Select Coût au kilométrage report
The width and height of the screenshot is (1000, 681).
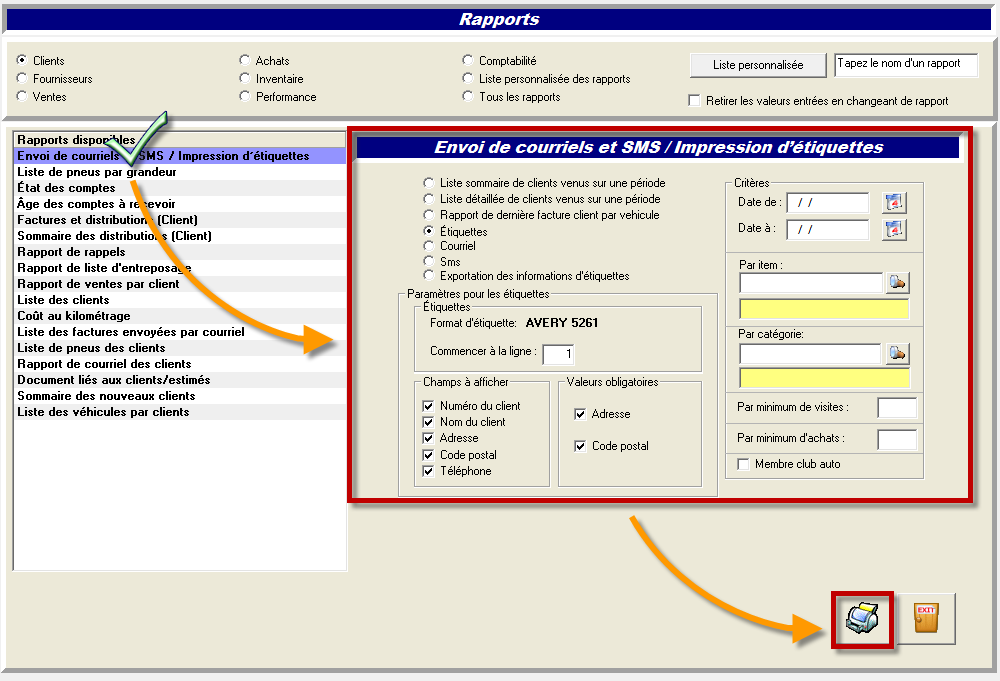[180, 316]
